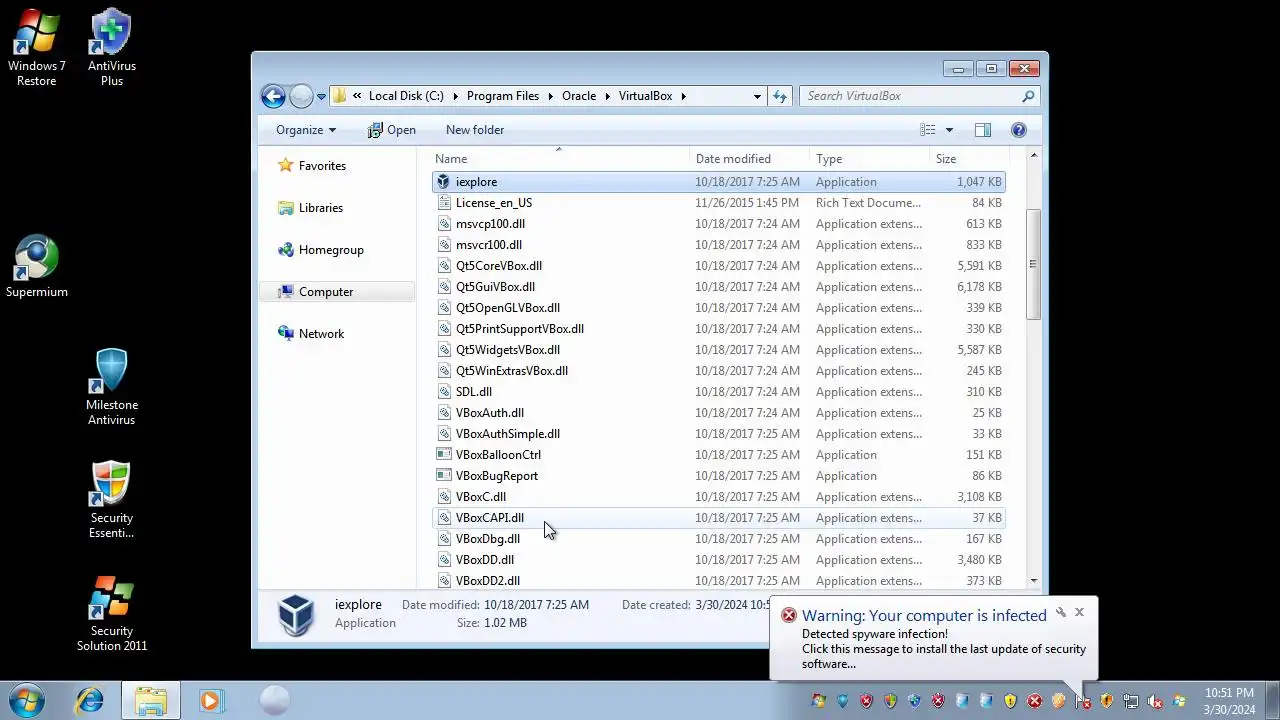Select the iexplore application file
The image size is (1280, 720).
click(x=718, y=182)
